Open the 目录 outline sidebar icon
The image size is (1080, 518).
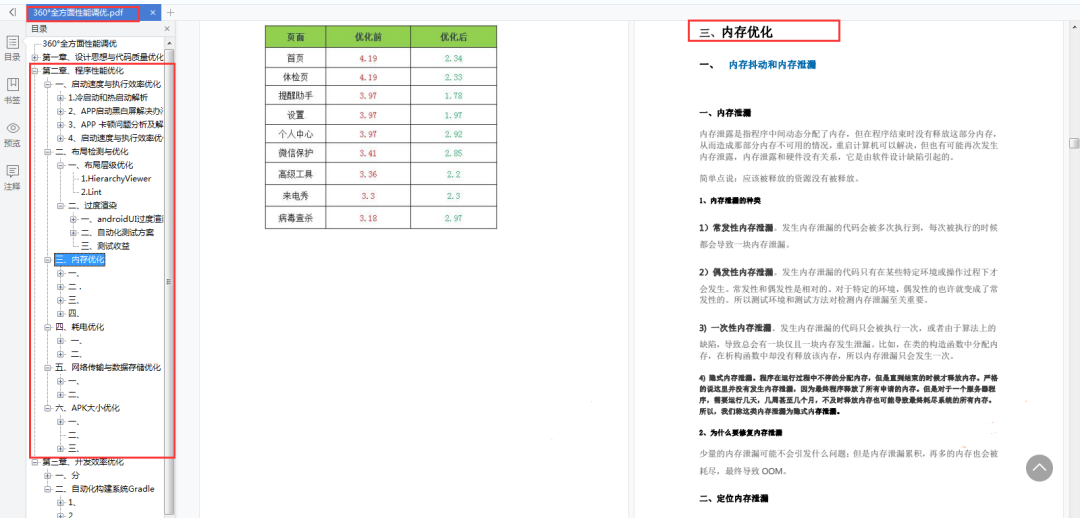pyautogui.click(x=12, y=43)
